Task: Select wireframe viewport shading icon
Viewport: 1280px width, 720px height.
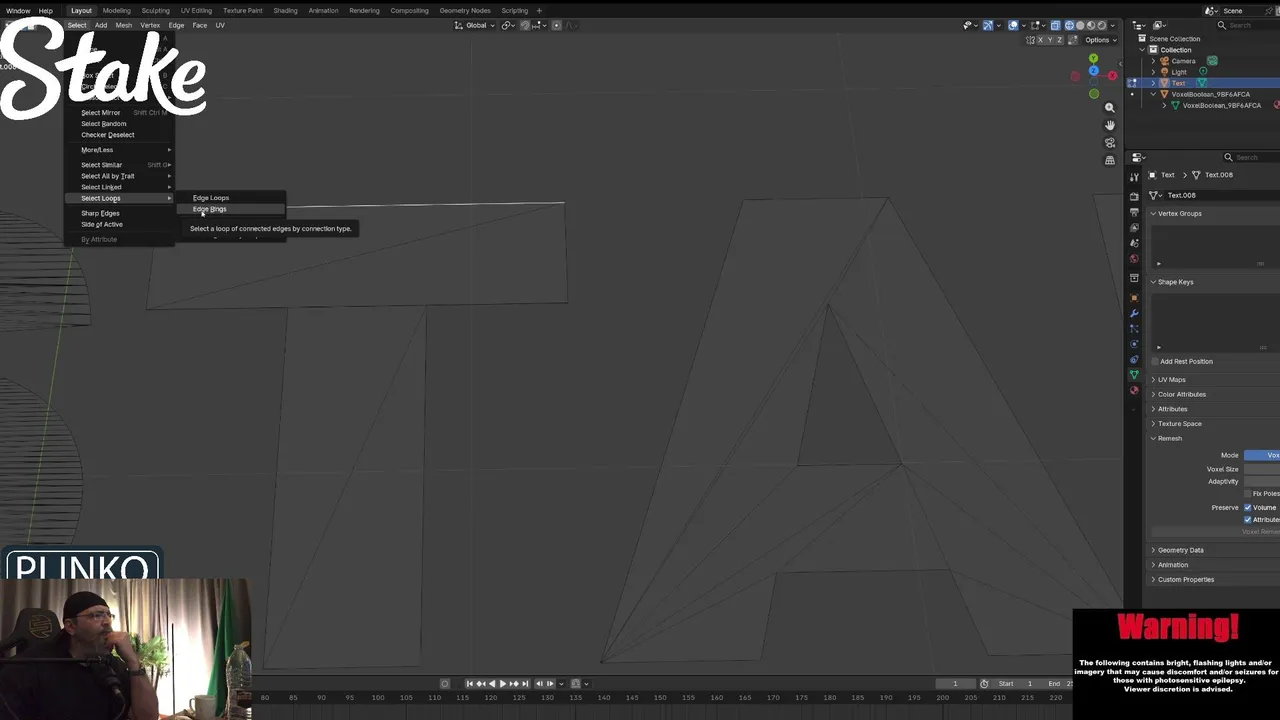Action: pos(1069,25)
